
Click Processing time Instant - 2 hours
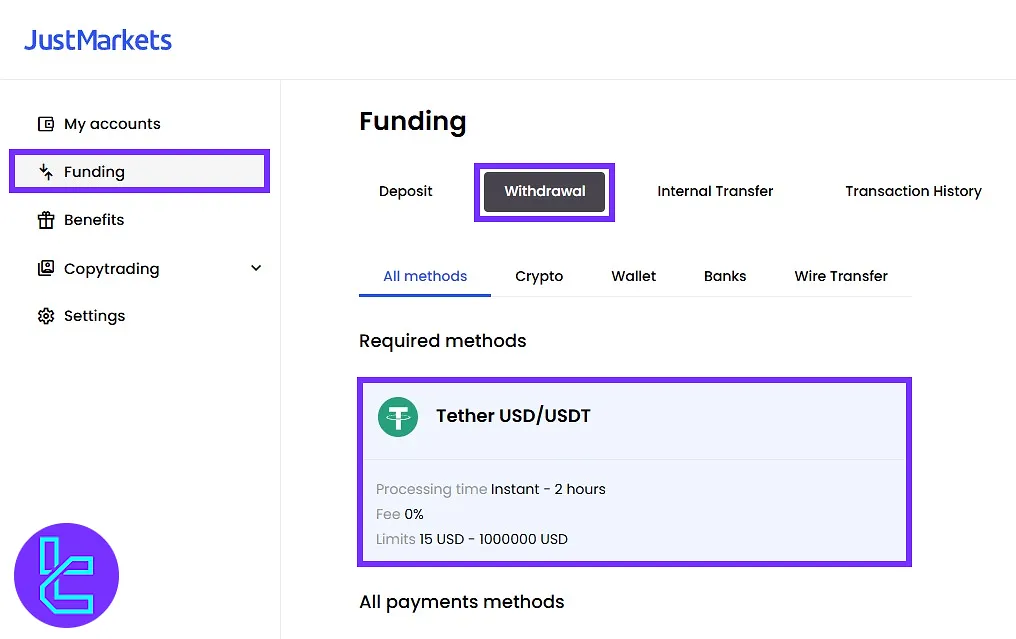pyautogui.click(x=491, y=489)
